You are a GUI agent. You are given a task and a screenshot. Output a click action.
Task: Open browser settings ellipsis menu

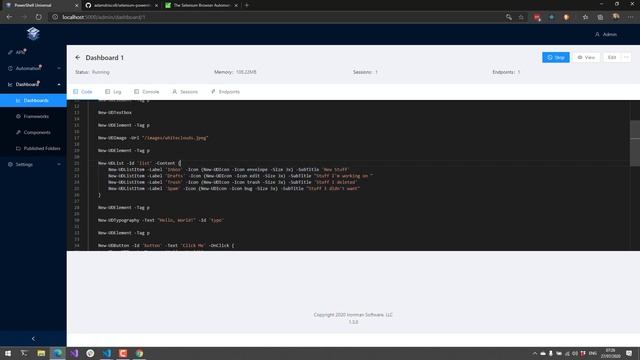[631, 17]
